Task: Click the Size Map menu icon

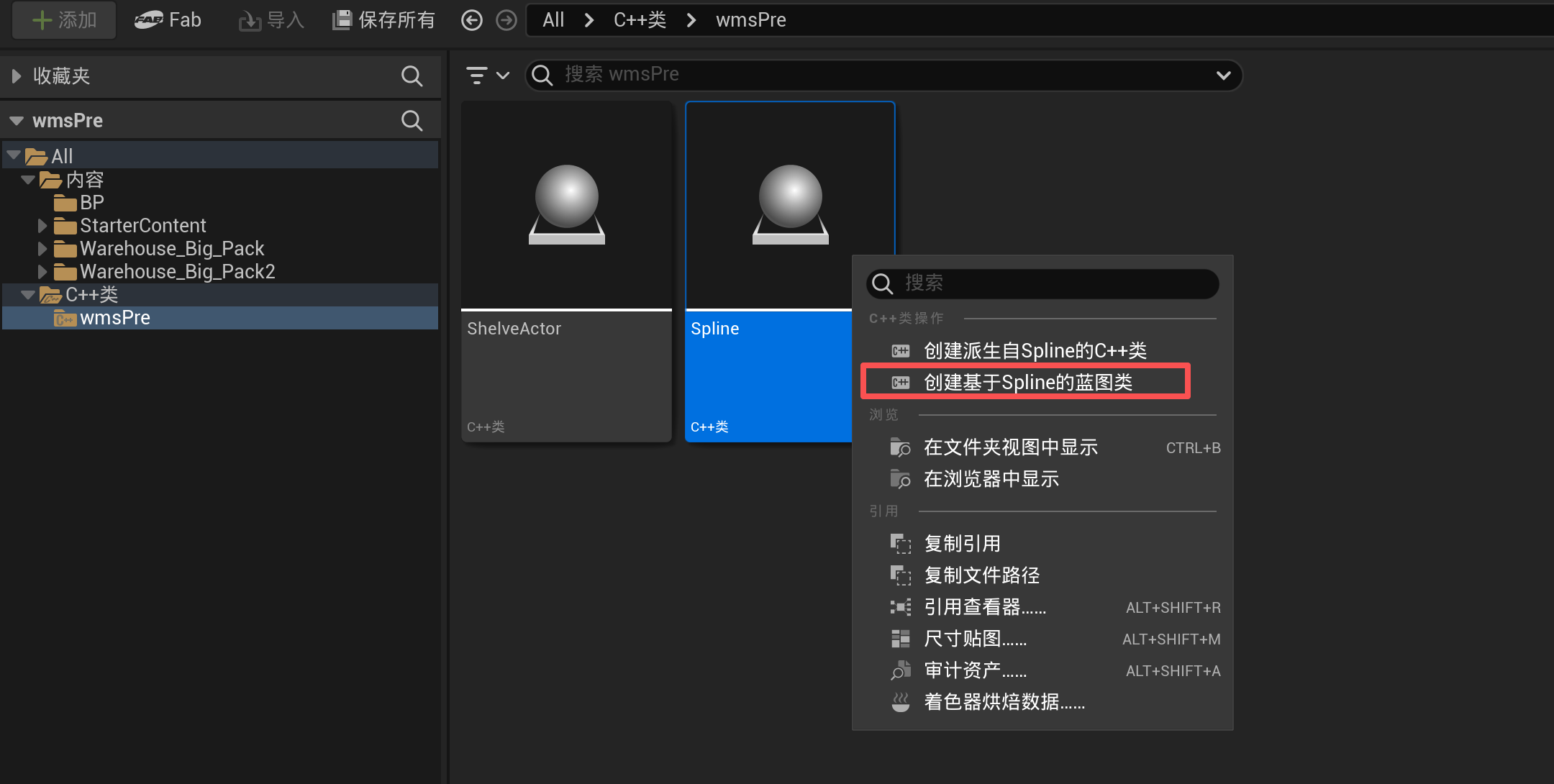Action: pyautogui.click(x=900, y=639)
